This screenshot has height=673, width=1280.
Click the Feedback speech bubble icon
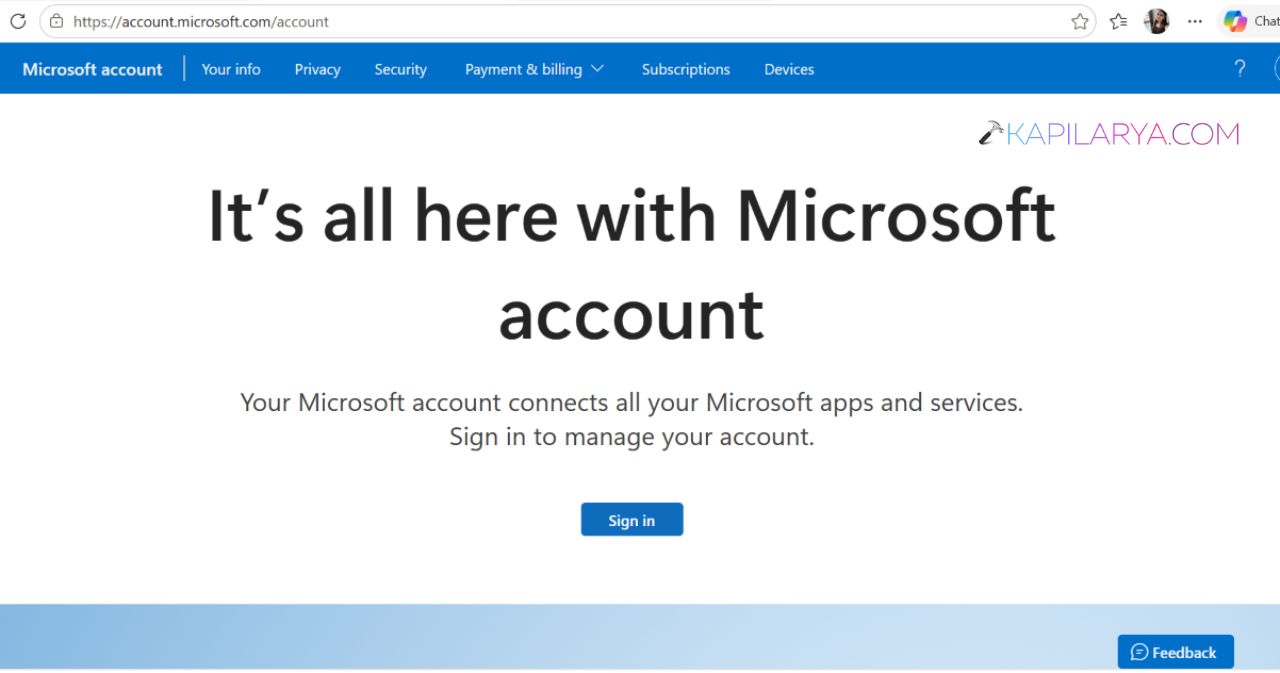click(x=1139, y=652)
